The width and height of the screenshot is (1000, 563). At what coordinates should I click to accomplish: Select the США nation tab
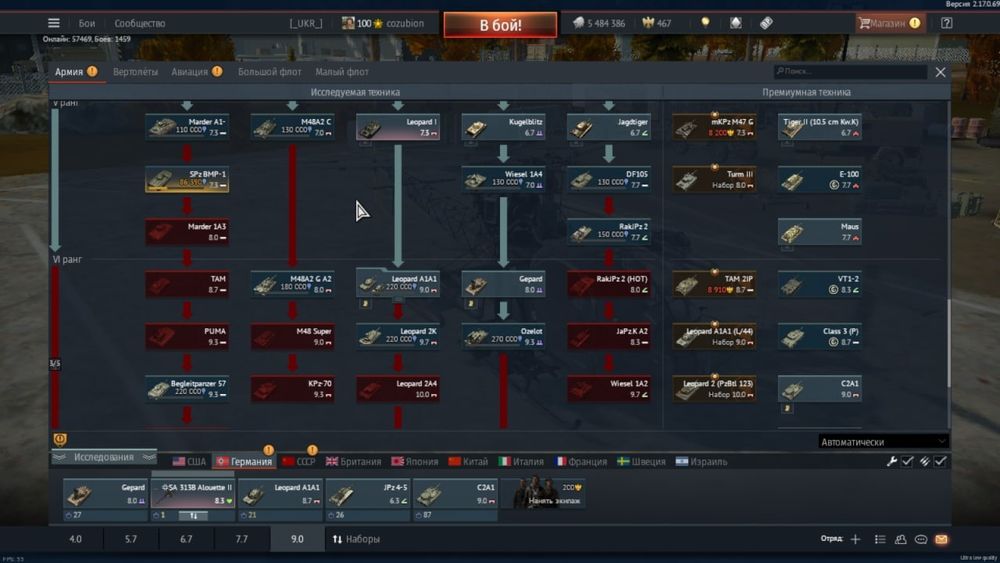click(189, 462)
